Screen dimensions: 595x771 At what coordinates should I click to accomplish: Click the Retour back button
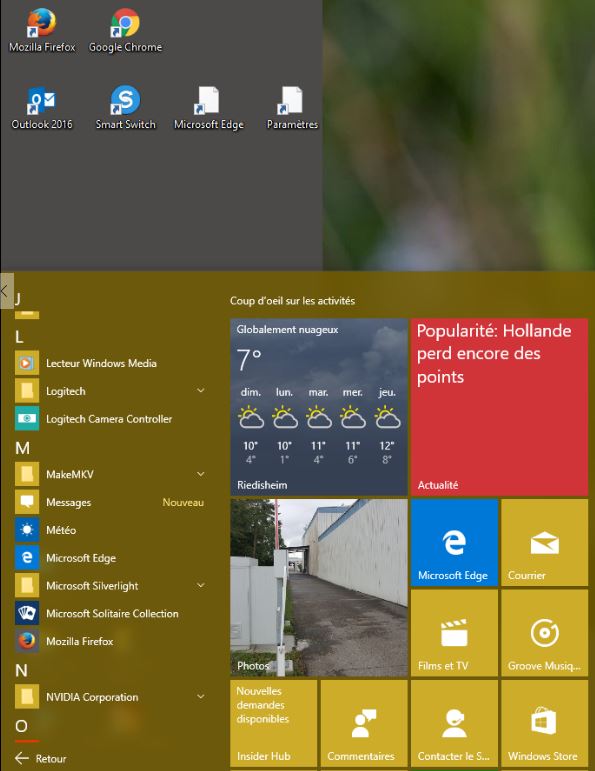[40, 758]
